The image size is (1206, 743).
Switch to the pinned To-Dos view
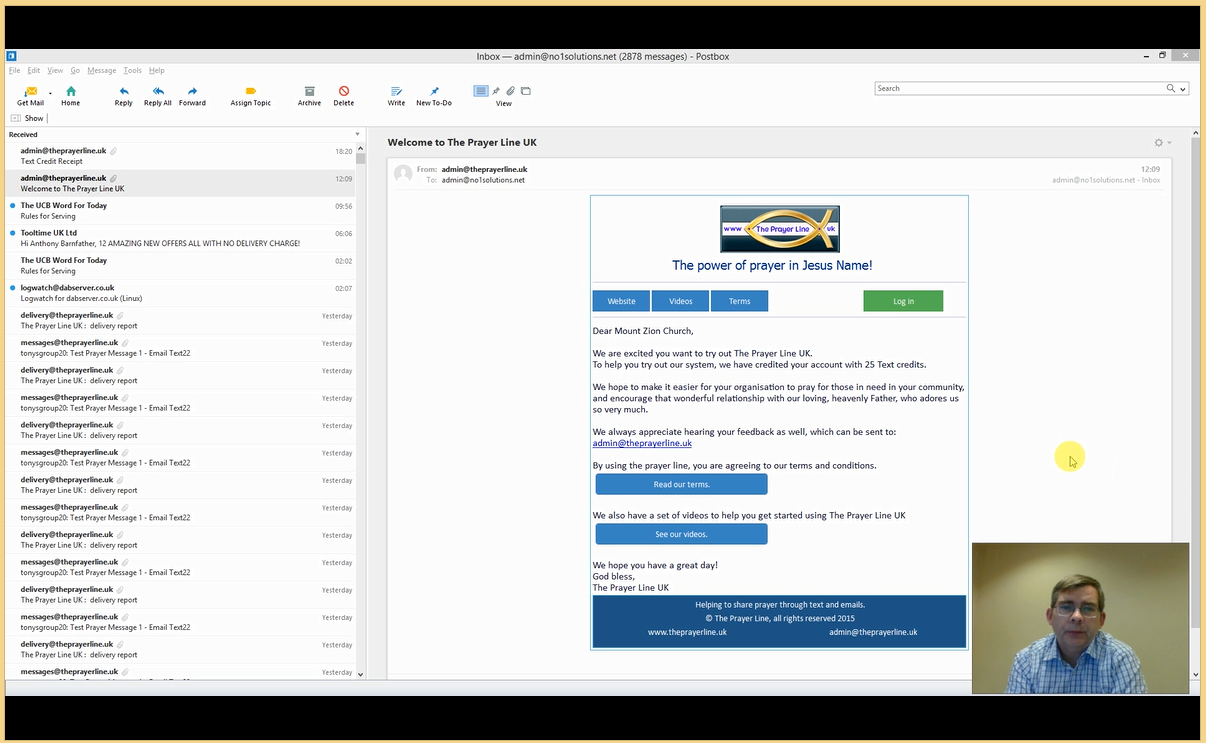(x=496, y=91)
